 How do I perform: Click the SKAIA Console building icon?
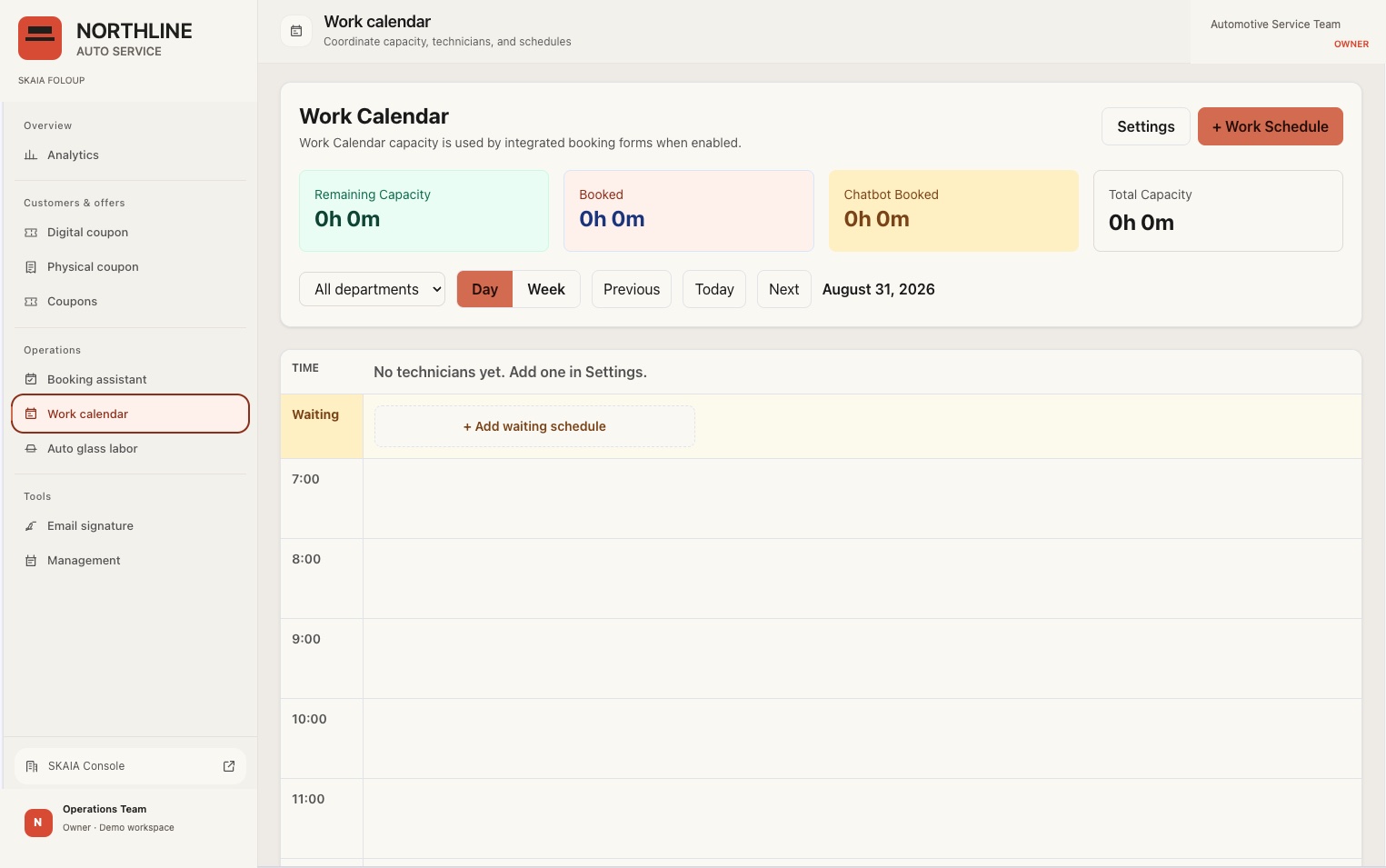tap(32, 766)
